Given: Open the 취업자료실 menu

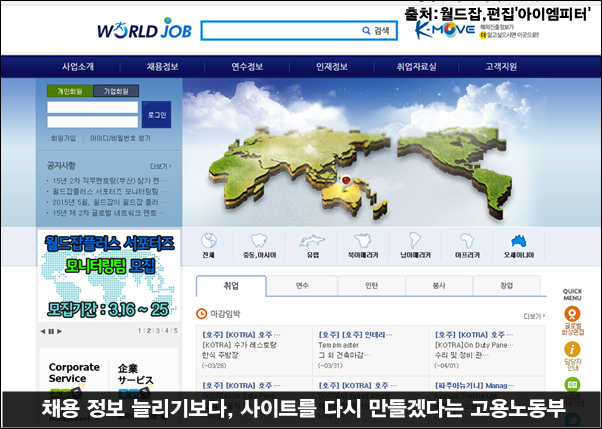Looking at the screenshot, I should point(417,67).
